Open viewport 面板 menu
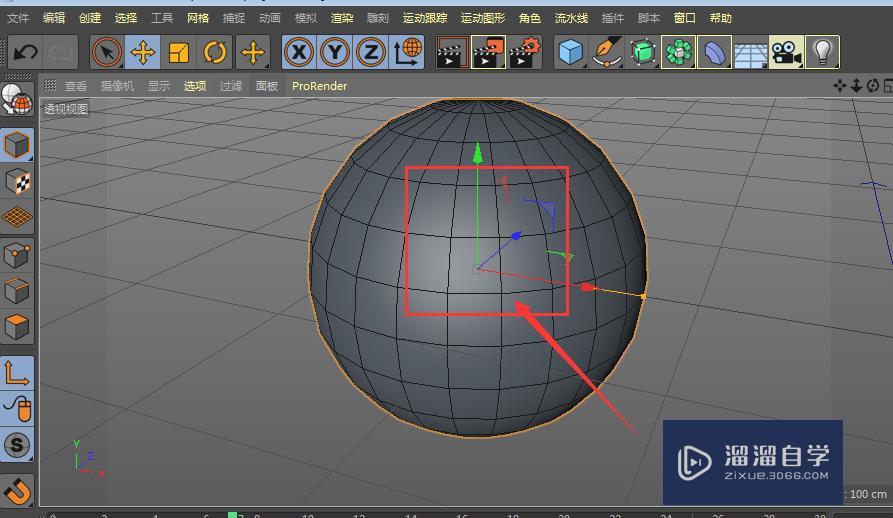This screenshot has width=893, height=518. [x=267, y=86]
